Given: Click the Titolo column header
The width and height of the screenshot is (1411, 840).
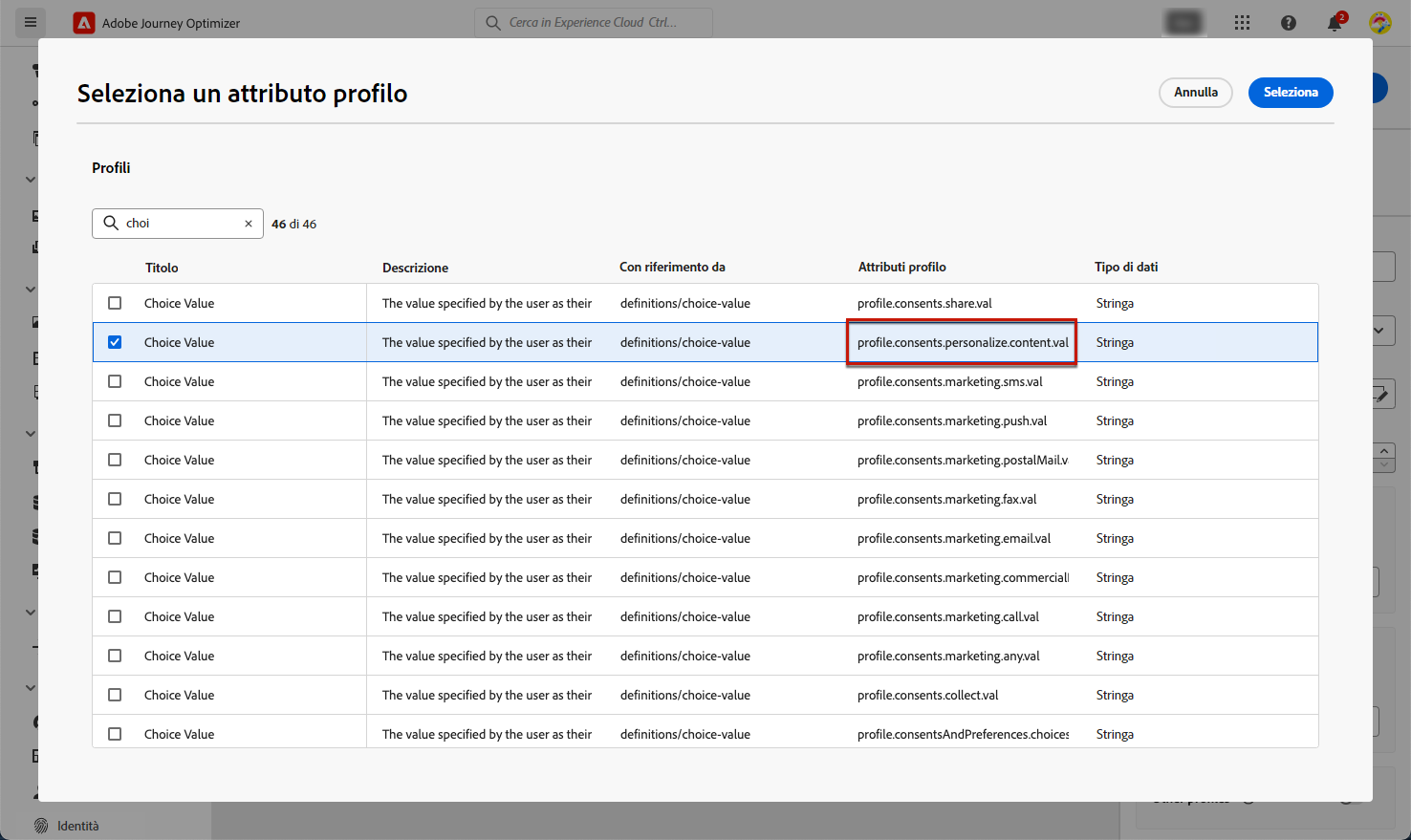Looking at the screenshot, I should 162,268.
